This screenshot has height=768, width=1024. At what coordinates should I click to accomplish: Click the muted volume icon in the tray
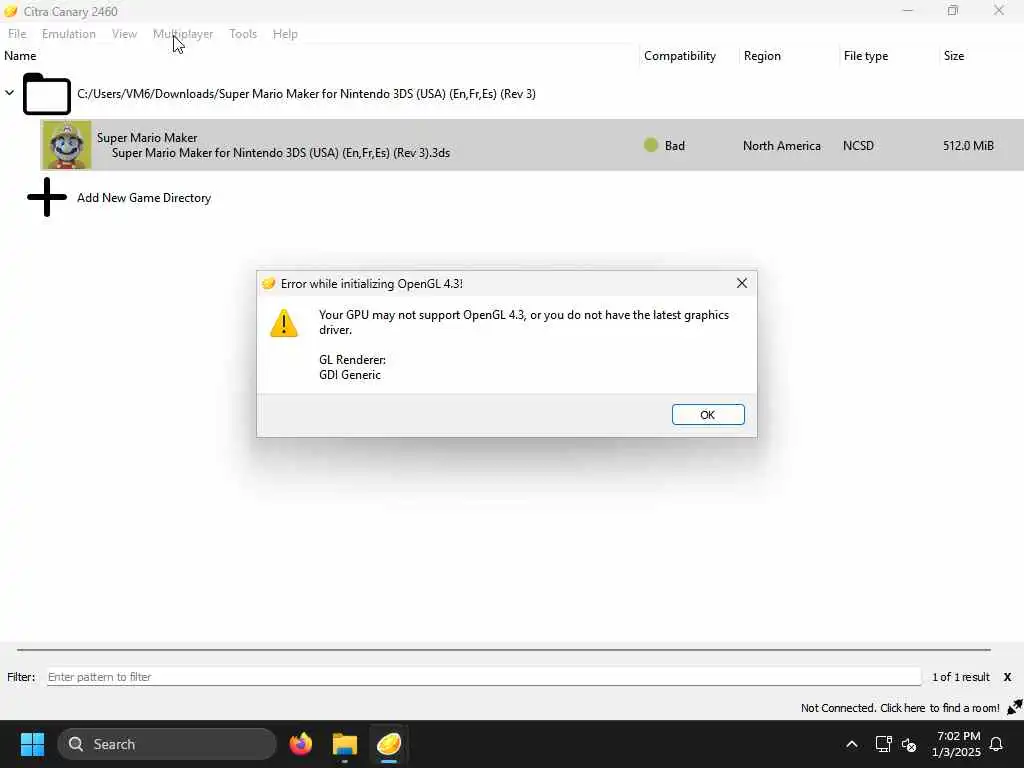pyautogui.click(x=909, y=744)
